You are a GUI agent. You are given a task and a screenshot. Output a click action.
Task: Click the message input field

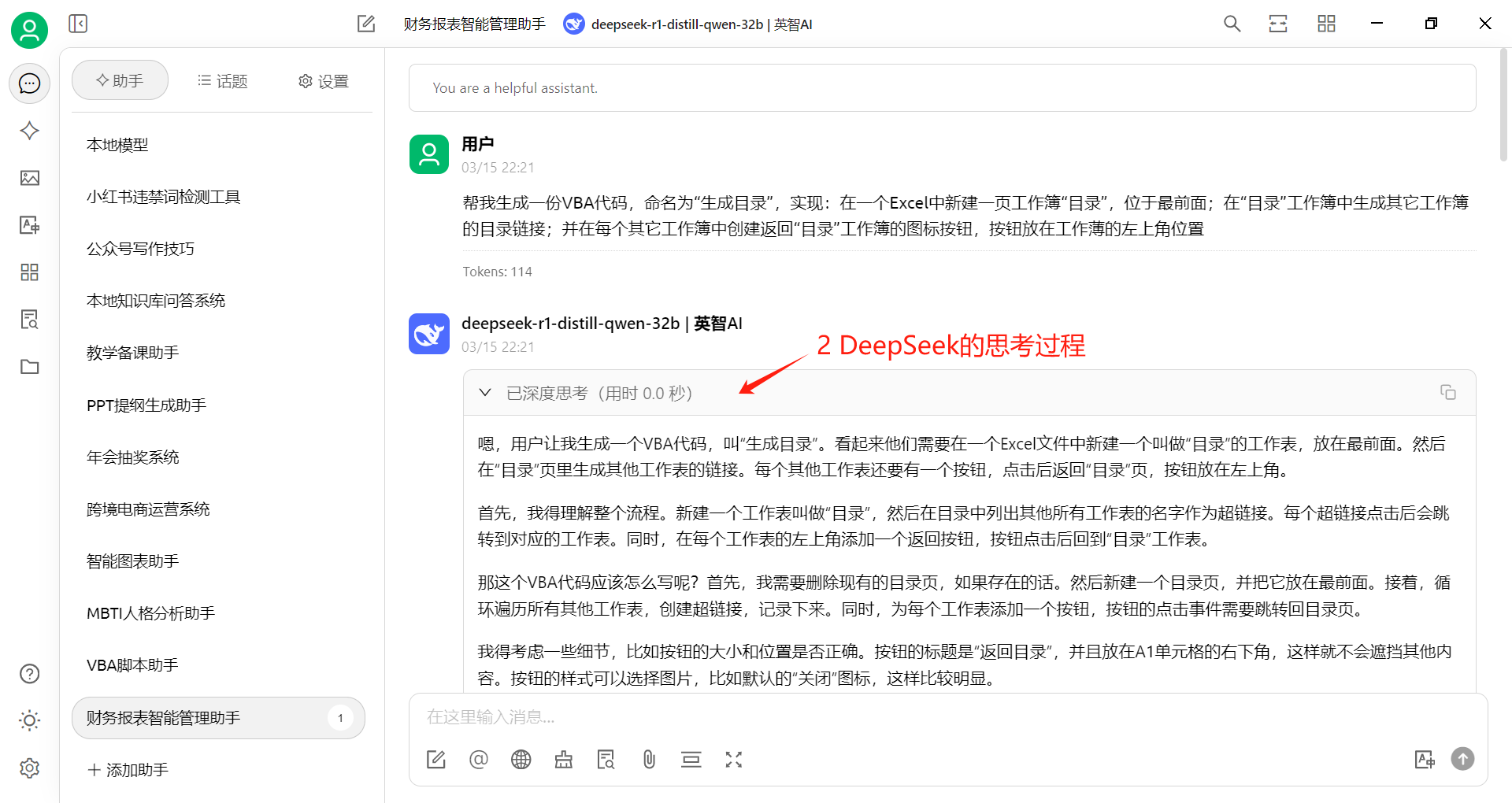[x=947, y=717]
